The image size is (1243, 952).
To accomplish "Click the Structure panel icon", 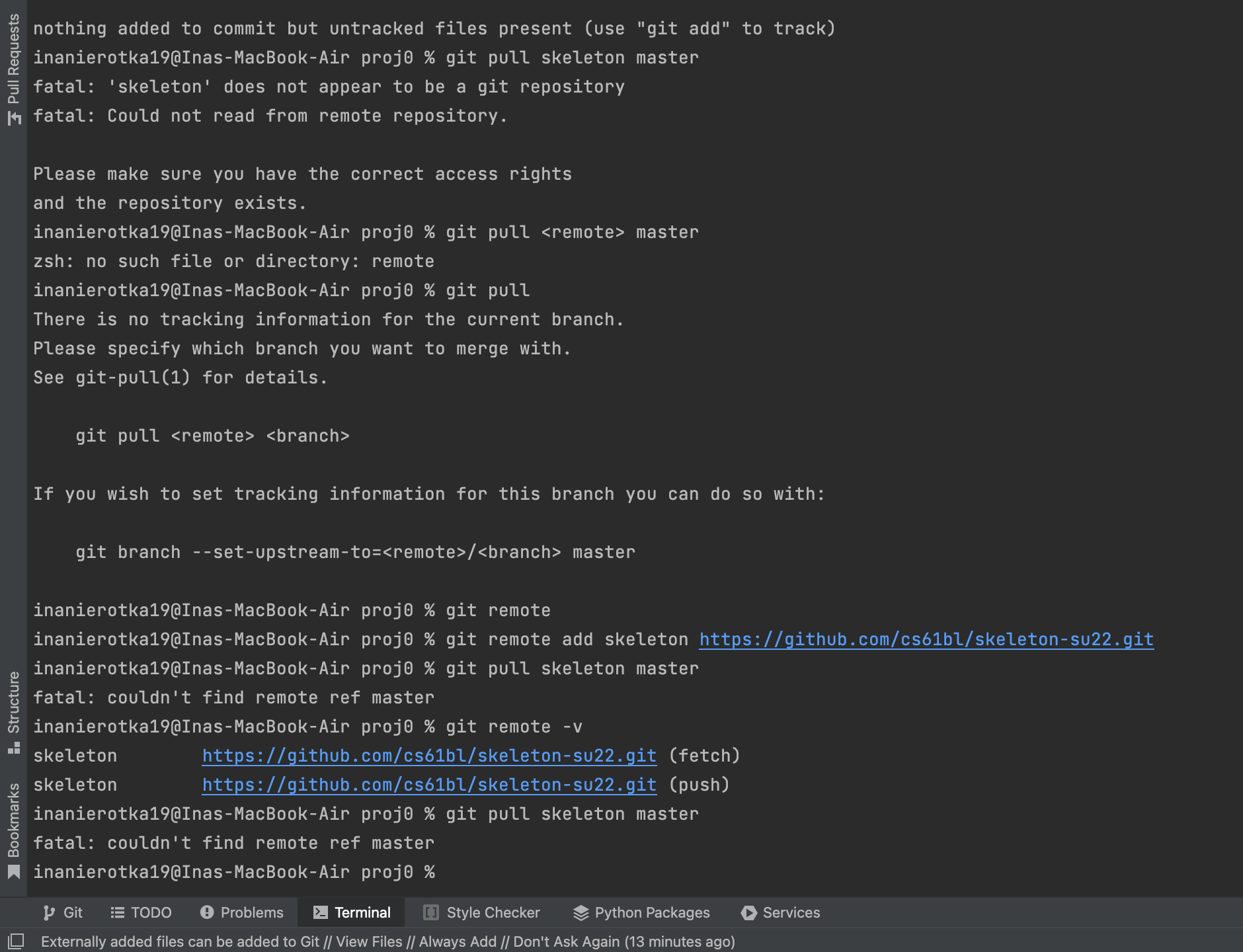I will [14, 748].
